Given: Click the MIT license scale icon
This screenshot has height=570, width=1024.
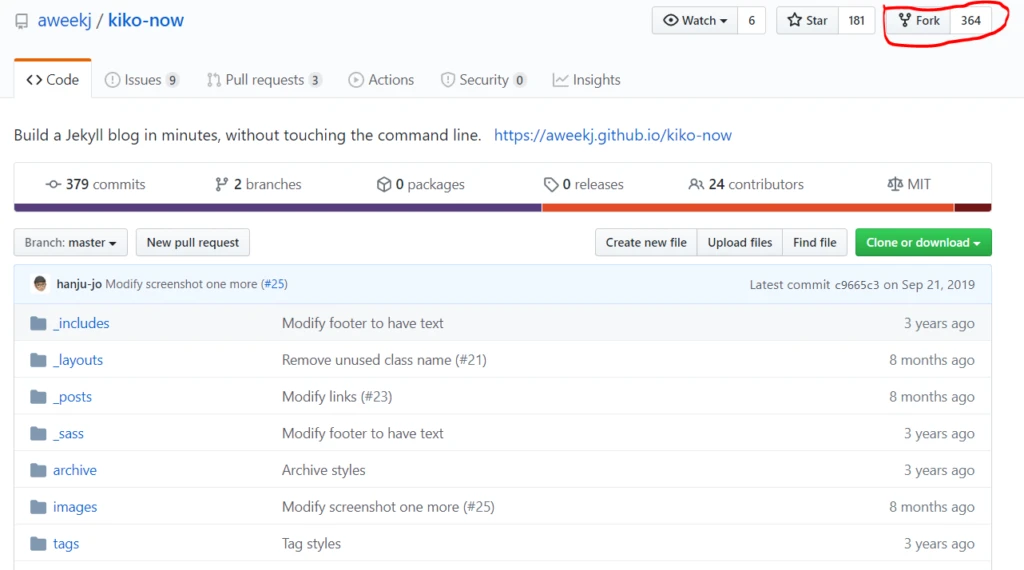Looking at the screenshot, I should click(894, 185).
